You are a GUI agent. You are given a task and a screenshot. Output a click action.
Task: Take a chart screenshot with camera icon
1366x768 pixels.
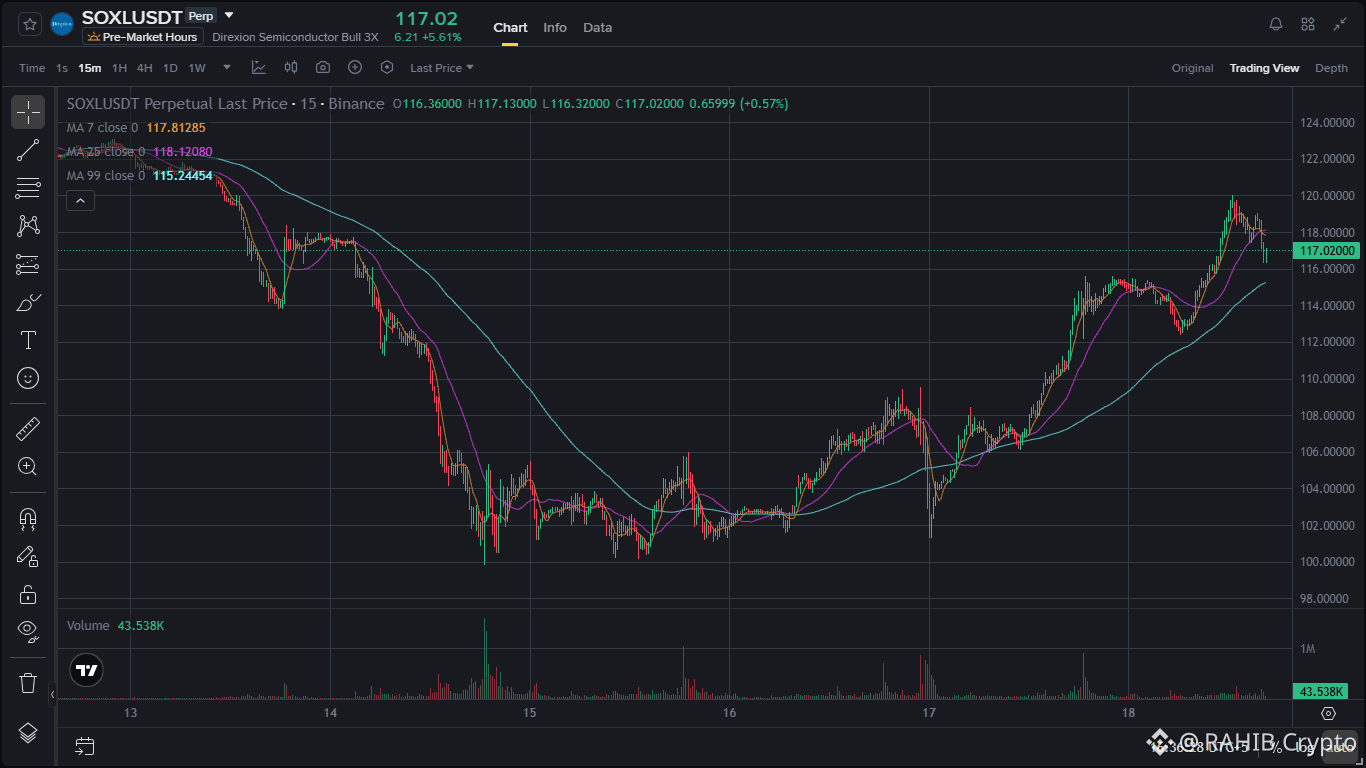click(x=323, y=68)
